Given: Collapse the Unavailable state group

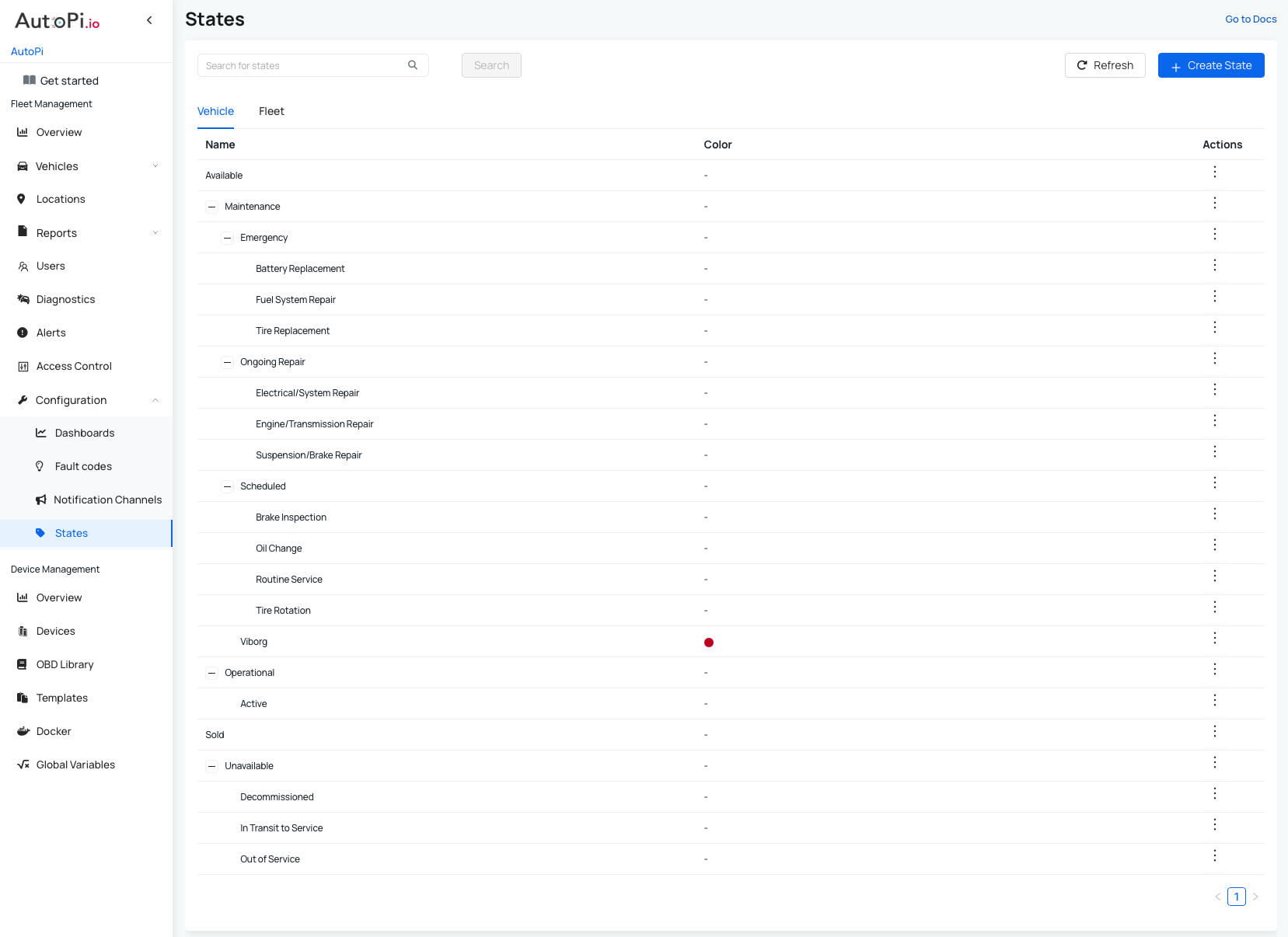Looking at the screenshot, I should point(211,766).
